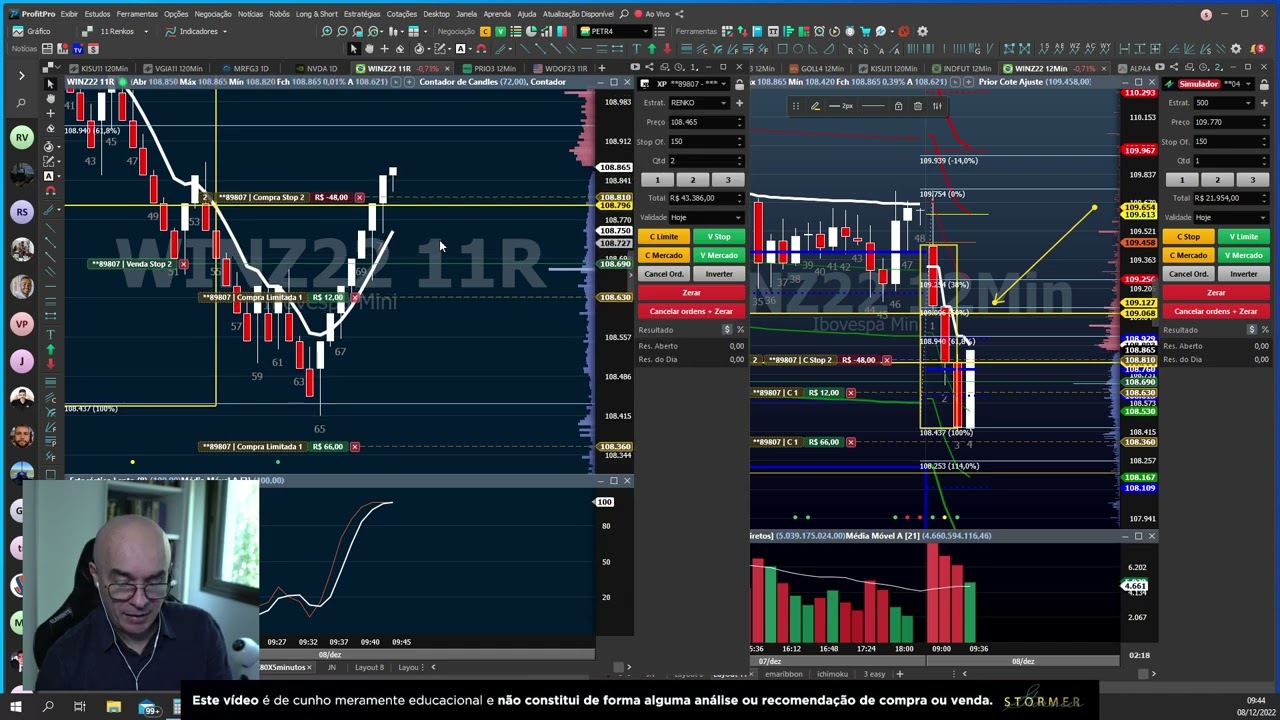Click V Mercado button in XP panel
The image size is (1280, 720).
pos(719,255)
